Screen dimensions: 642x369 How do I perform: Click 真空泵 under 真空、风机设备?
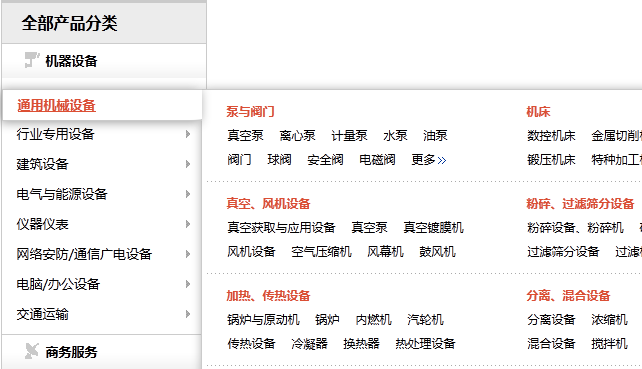point(370,227)
